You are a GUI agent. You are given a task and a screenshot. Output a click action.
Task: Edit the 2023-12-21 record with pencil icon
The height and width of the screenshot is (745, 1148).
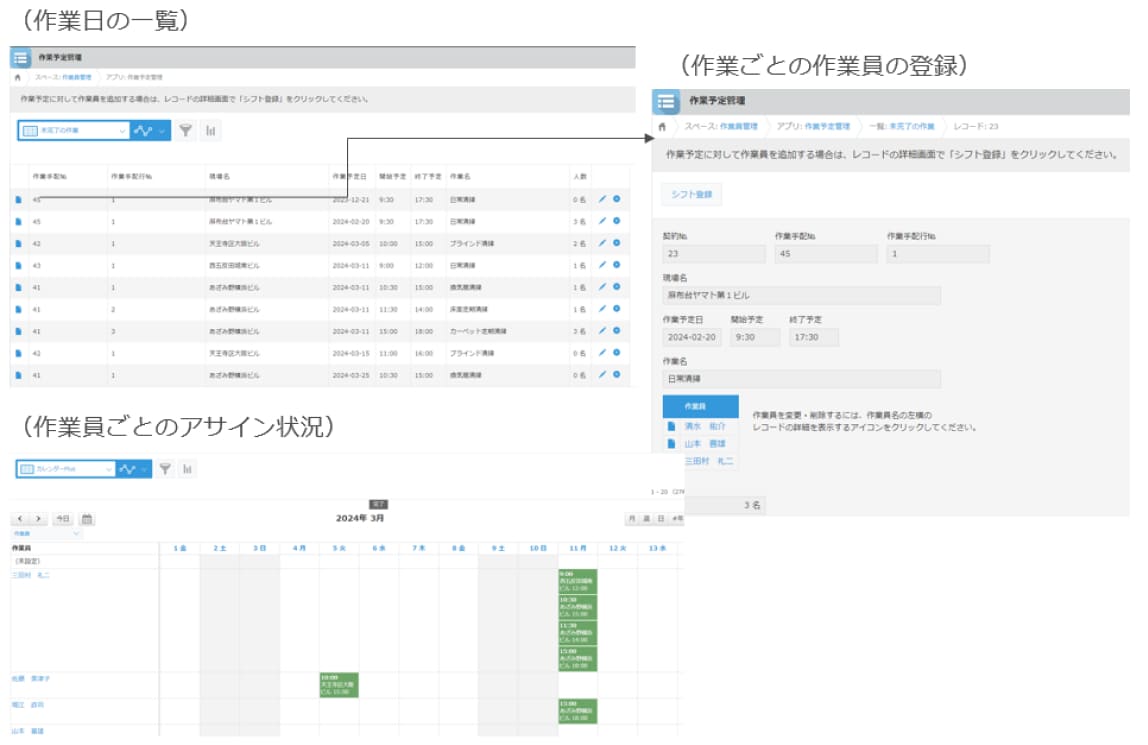tap(603, 199)
